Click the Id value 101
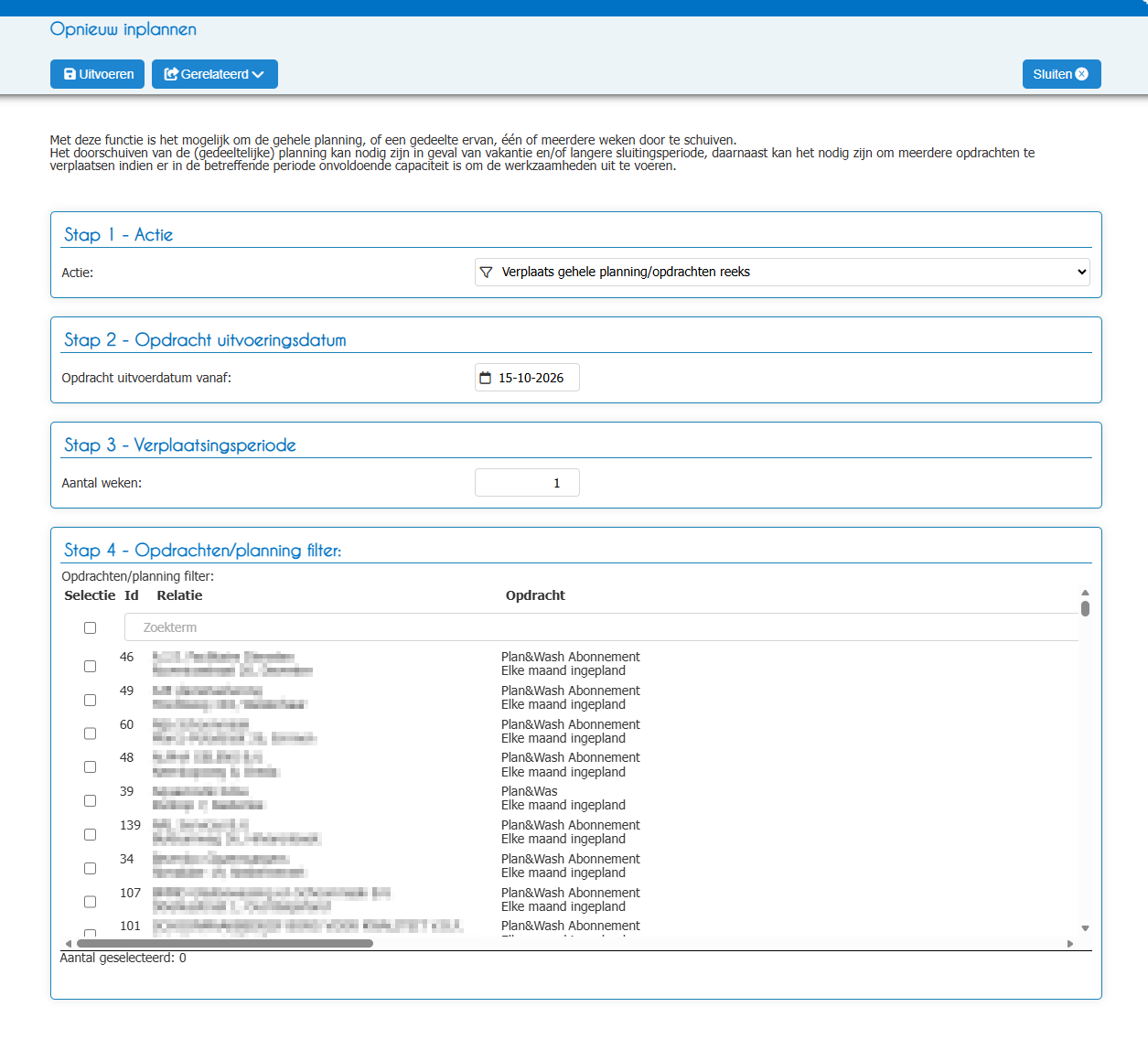Screen dimensions: 1148x1039 [x=131, y=926]
